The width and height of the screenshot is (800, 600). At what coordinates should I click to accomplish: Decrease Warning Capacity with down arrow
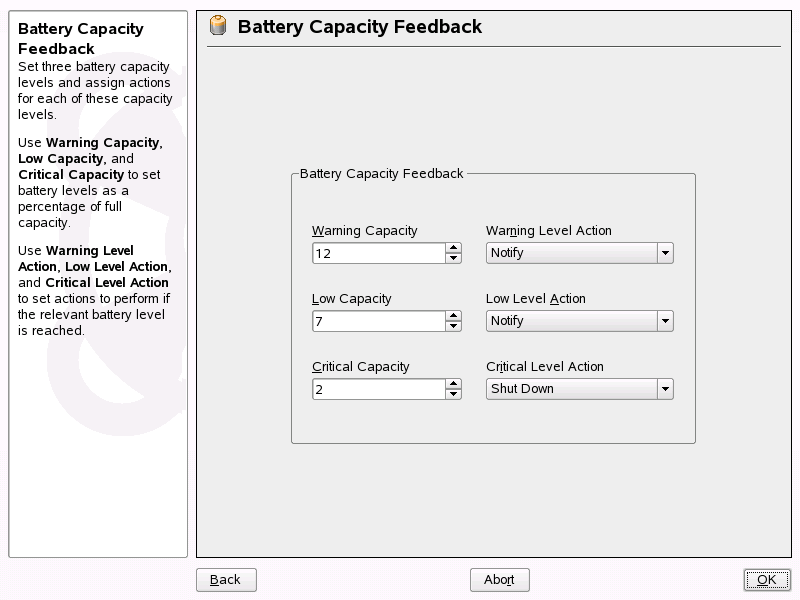point(453,258)
